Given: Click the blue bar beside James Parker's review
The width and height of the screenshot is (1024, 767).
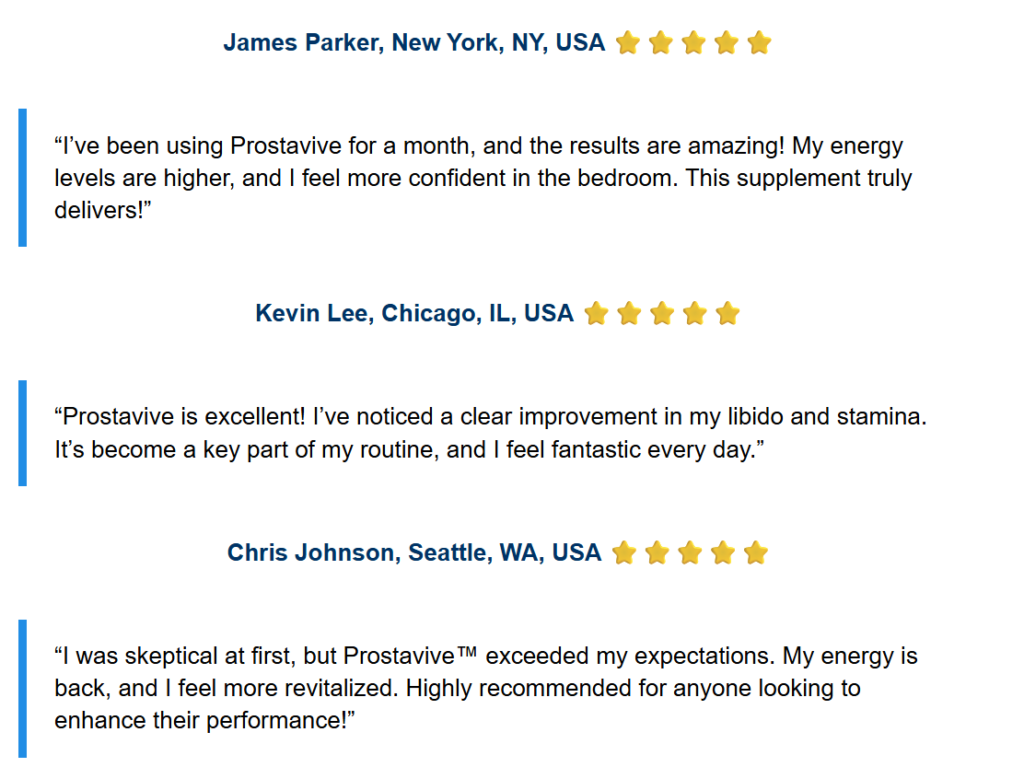Looking at the screenshot, I should pos(23,178).
